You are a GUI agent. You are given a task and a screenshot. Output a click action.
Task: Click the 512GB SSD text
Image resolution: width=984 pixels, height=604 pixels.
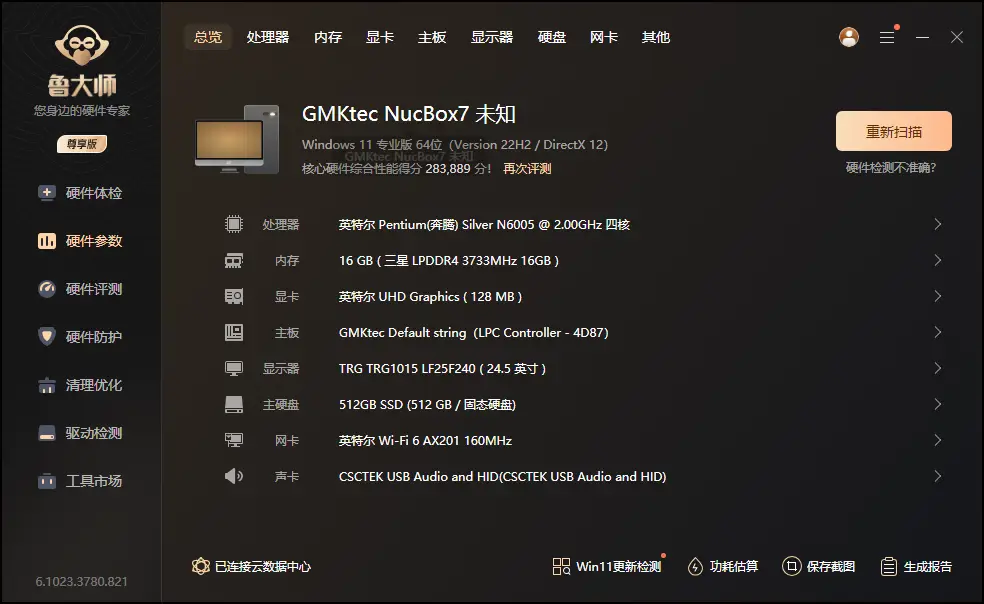click(x=427, y=405)
